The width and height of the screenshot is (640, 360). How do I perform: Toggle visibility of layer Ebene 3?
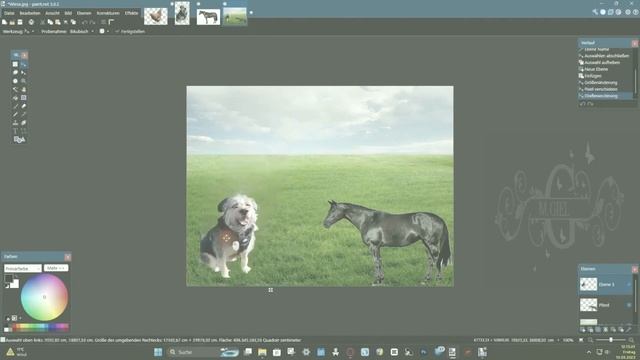coord(629,284)
